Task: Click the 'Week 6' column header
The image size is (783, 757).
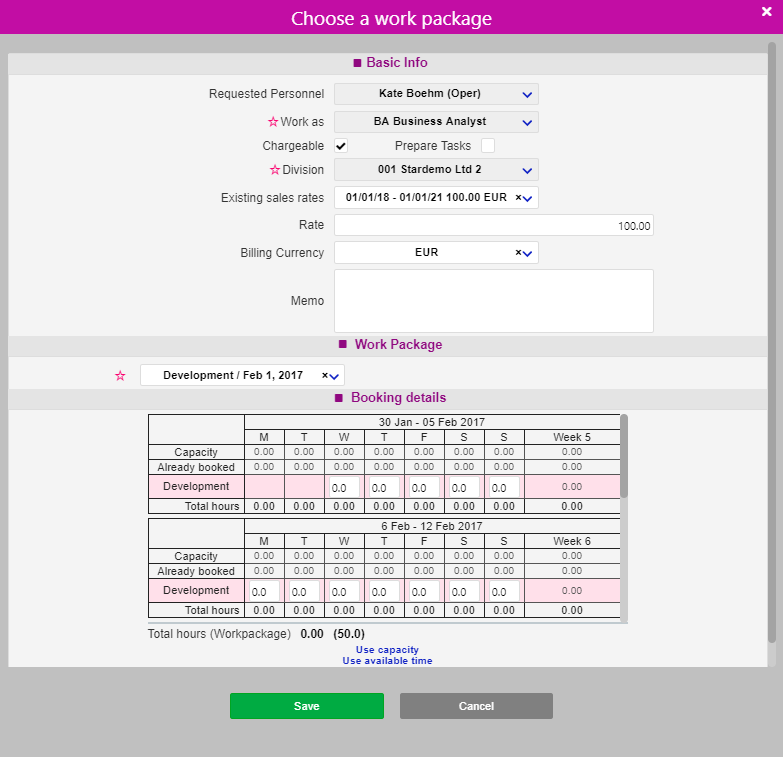Action: coord(572,541)
